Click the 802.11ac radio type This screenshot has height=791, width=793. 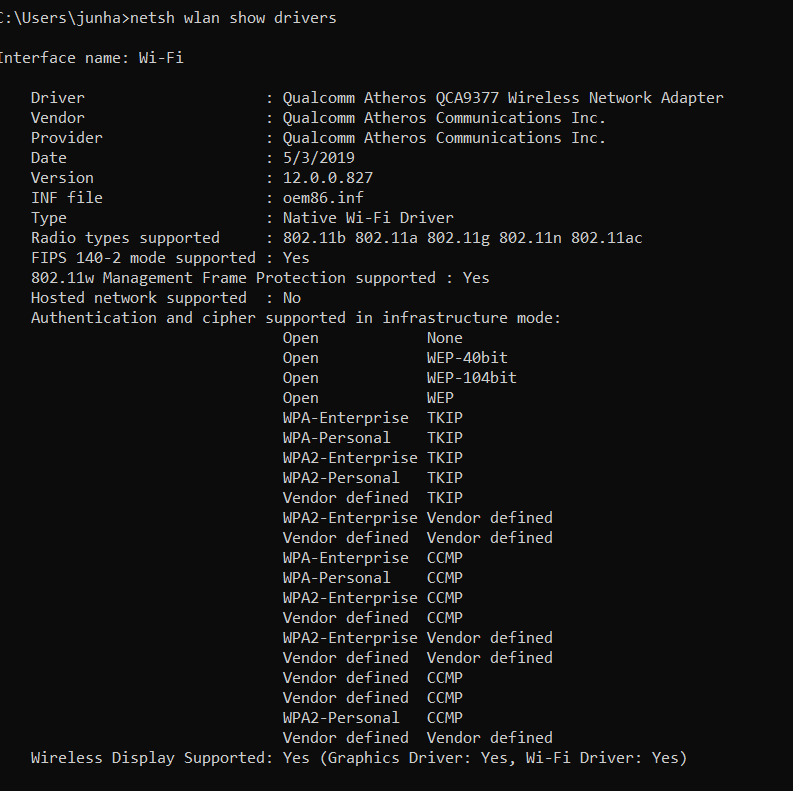(x=606, y=238)
